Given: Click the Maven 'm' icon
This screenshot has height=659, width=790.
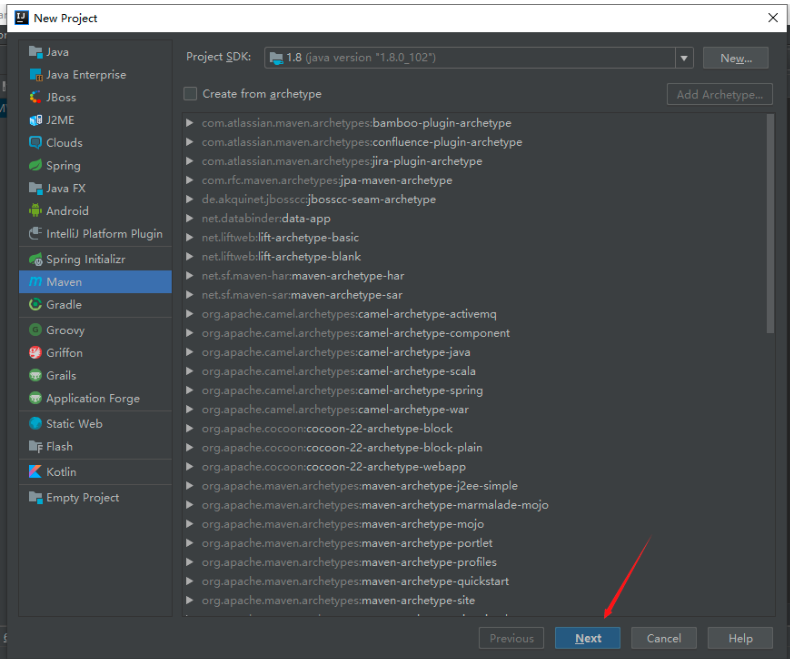Looking at the screenshot, I should [35, 282].
